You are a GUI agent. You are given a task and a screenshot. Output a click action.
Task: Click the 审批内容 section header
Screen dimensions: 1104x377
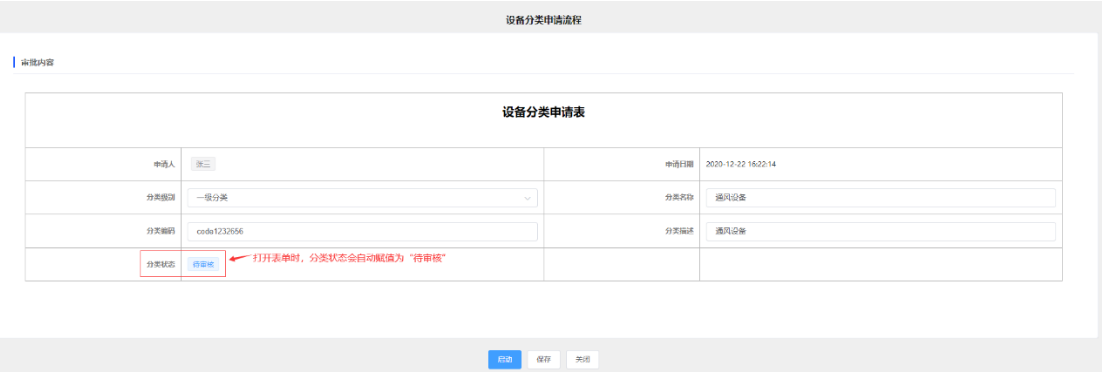[38, 62]
